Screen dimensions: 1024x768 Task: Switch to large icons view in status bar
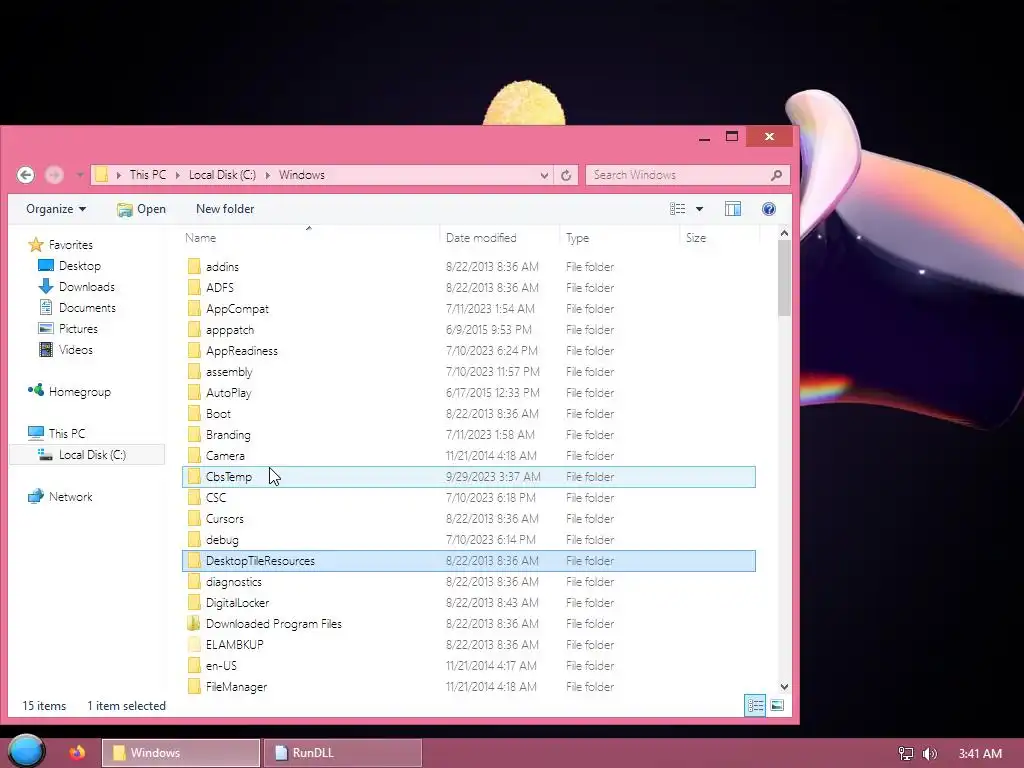click(776, 705)
